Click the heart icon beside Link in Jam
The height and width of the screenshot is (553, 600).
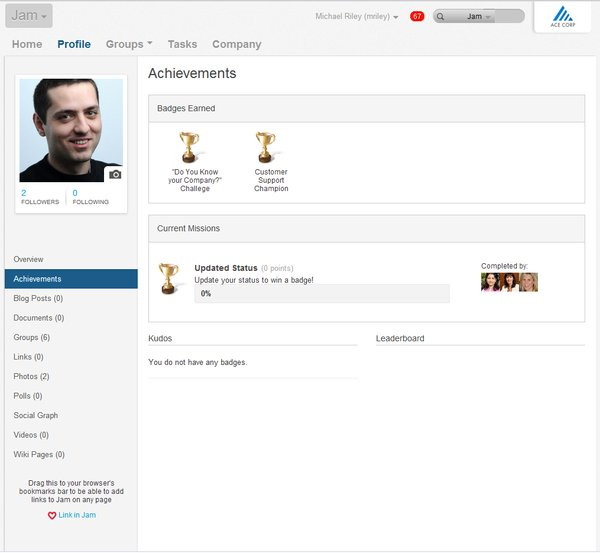point(52,515)
